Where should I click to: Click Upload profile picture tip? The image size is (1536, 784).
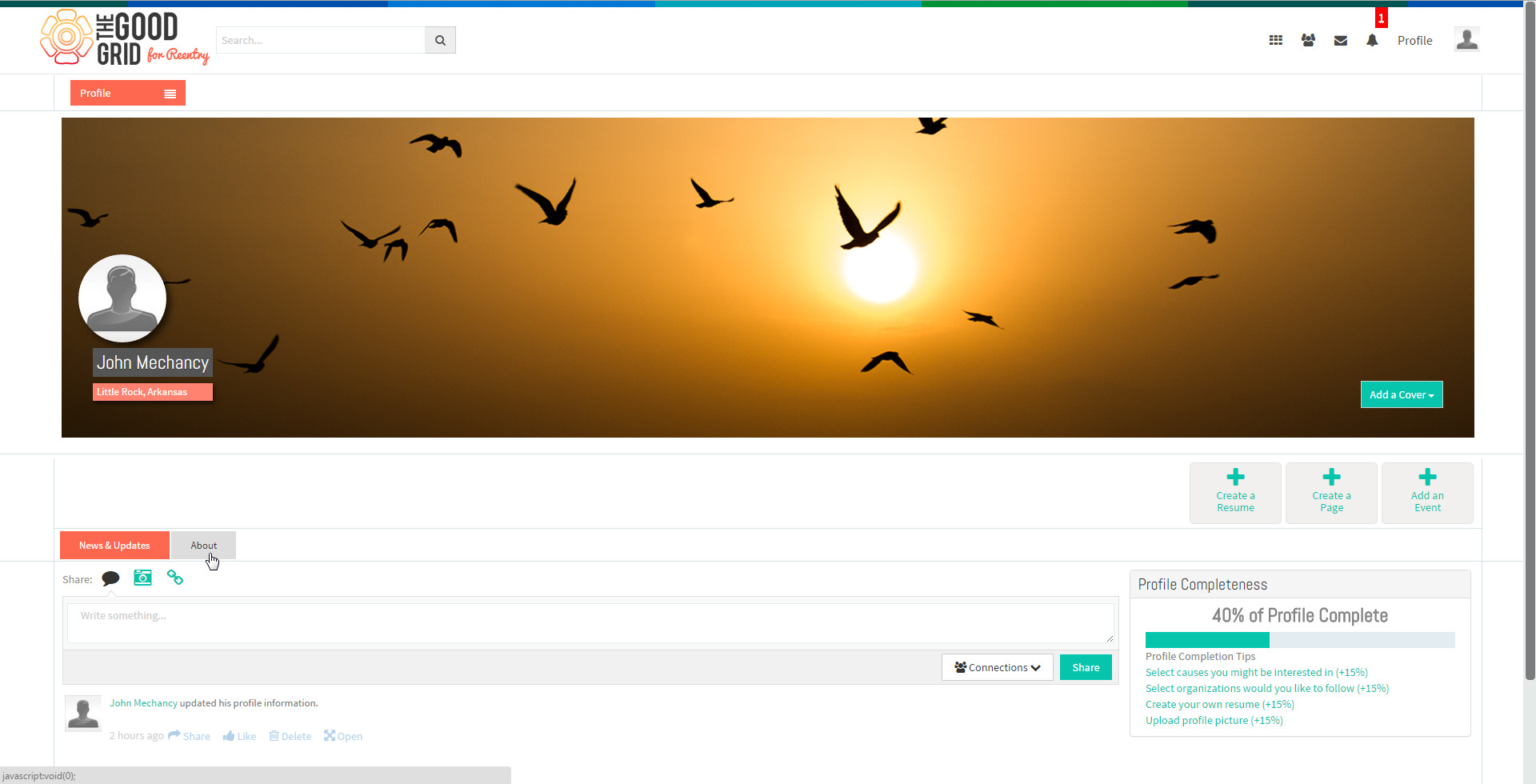click(x=1214, y=721)
